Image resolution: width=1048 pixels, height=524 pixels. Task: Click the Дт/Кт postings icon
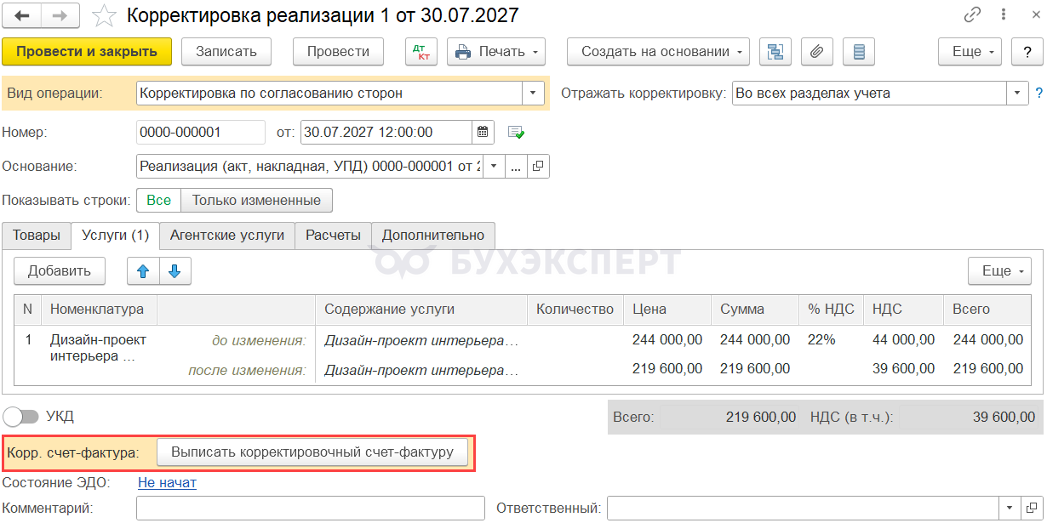pos(422,51)
